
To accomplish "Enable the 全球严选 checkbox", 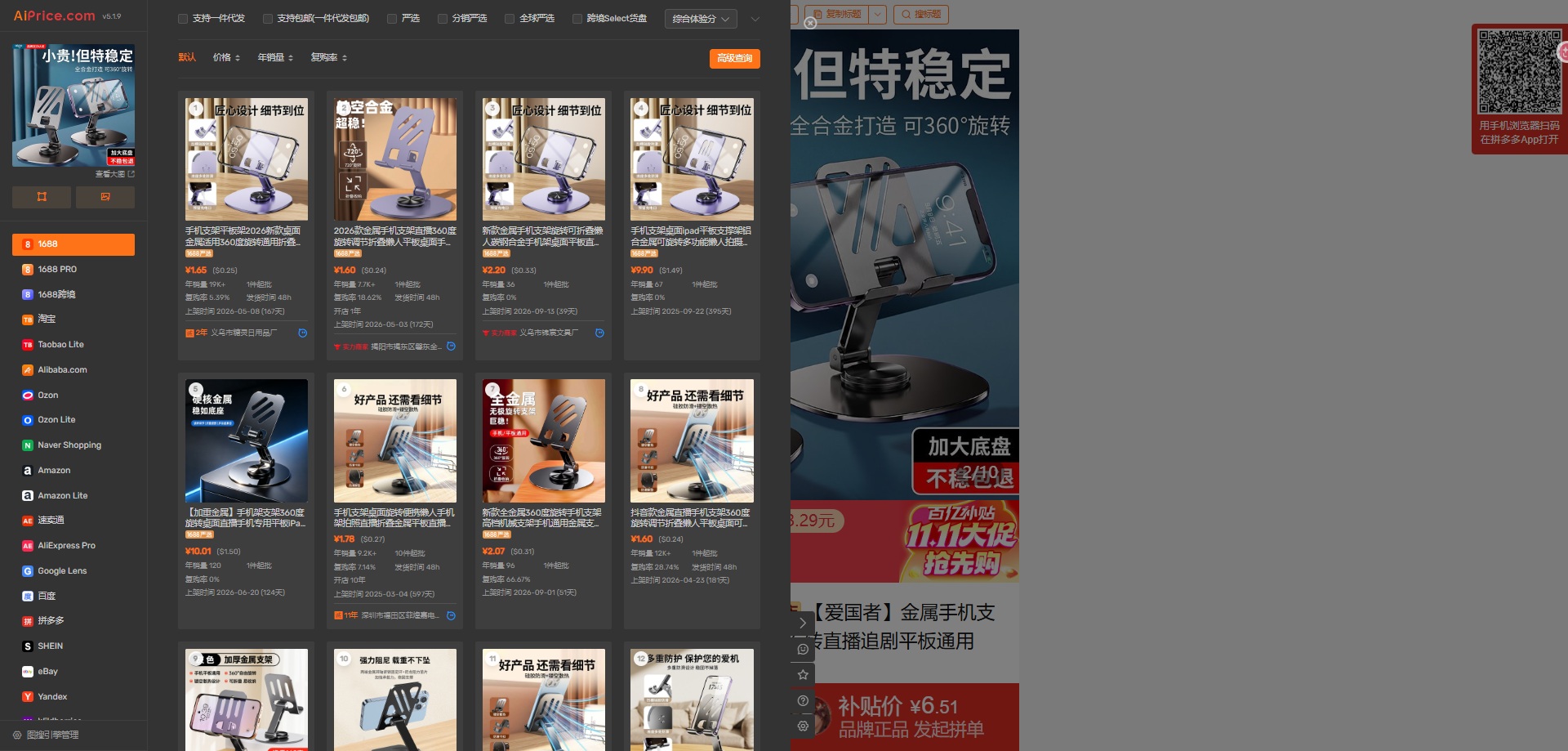I will click(x=510, y=19).
